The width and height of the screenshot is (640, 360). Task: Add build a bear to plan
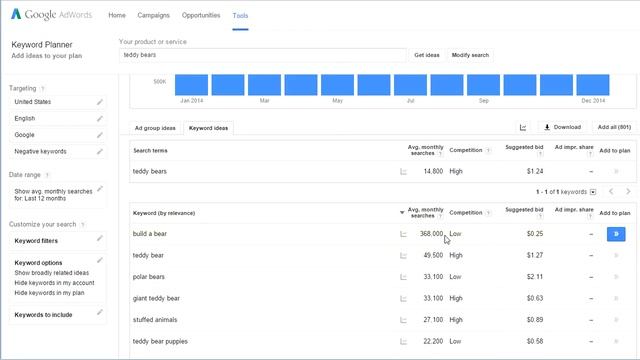click(x=616, y=234)
